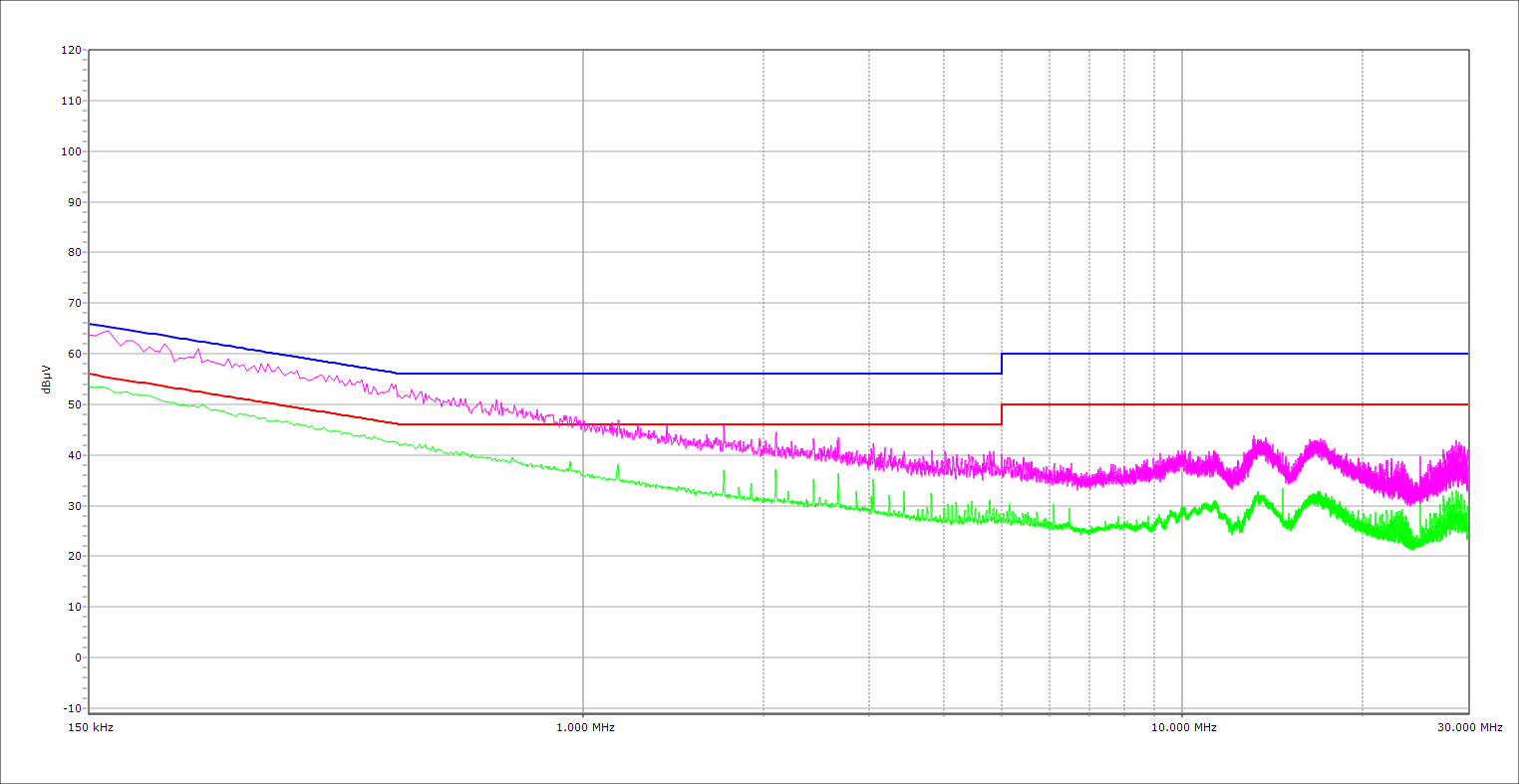Click the "0" y-axis tick label
This screenshot has width=1519, height=784.
pyautogui.click(x=77, y=657)
